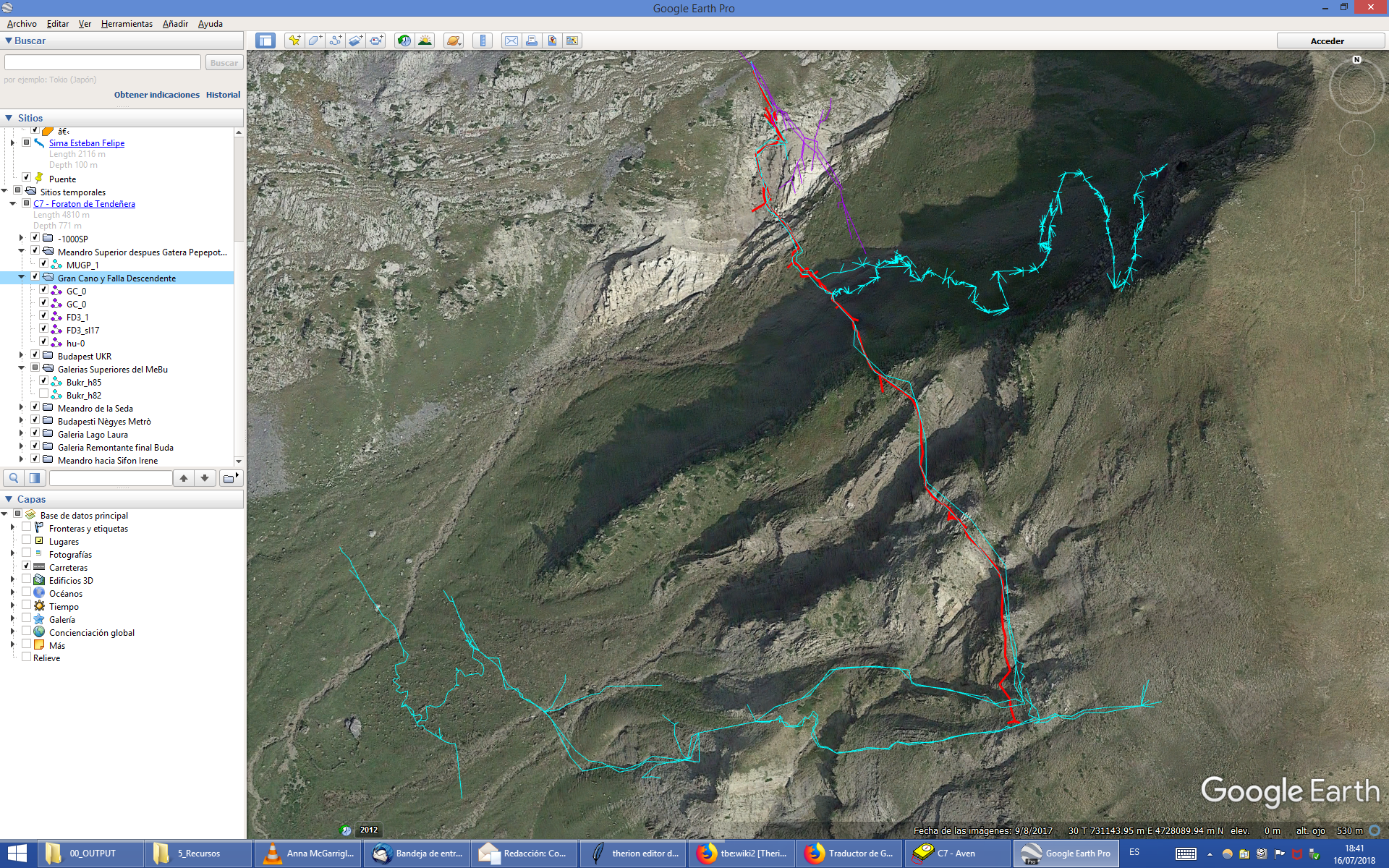This screenshot has height=868, width=1389.
Task: Uncheck Puente placemark checkbox
Action: 27,177
